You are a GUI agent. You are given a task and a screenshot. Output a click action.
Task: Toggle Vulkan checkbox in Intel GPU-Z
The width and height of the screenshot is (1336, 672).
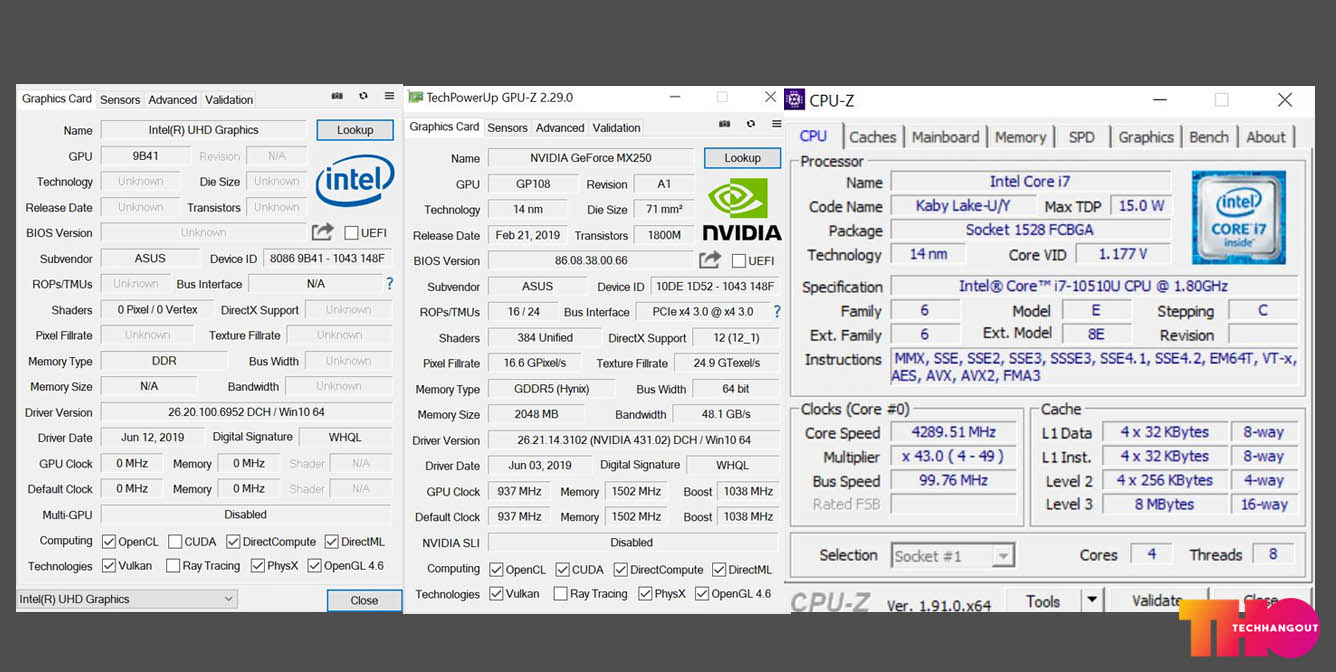(109, 566)
